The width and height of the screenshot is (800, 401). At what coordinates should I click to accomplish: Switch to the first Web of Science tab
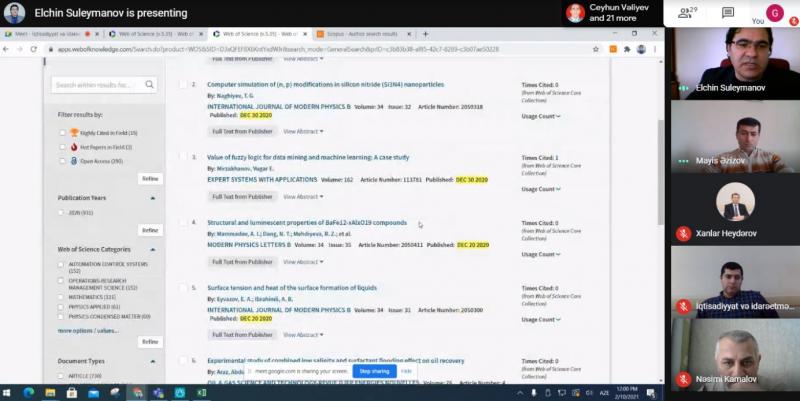(155, 34)
